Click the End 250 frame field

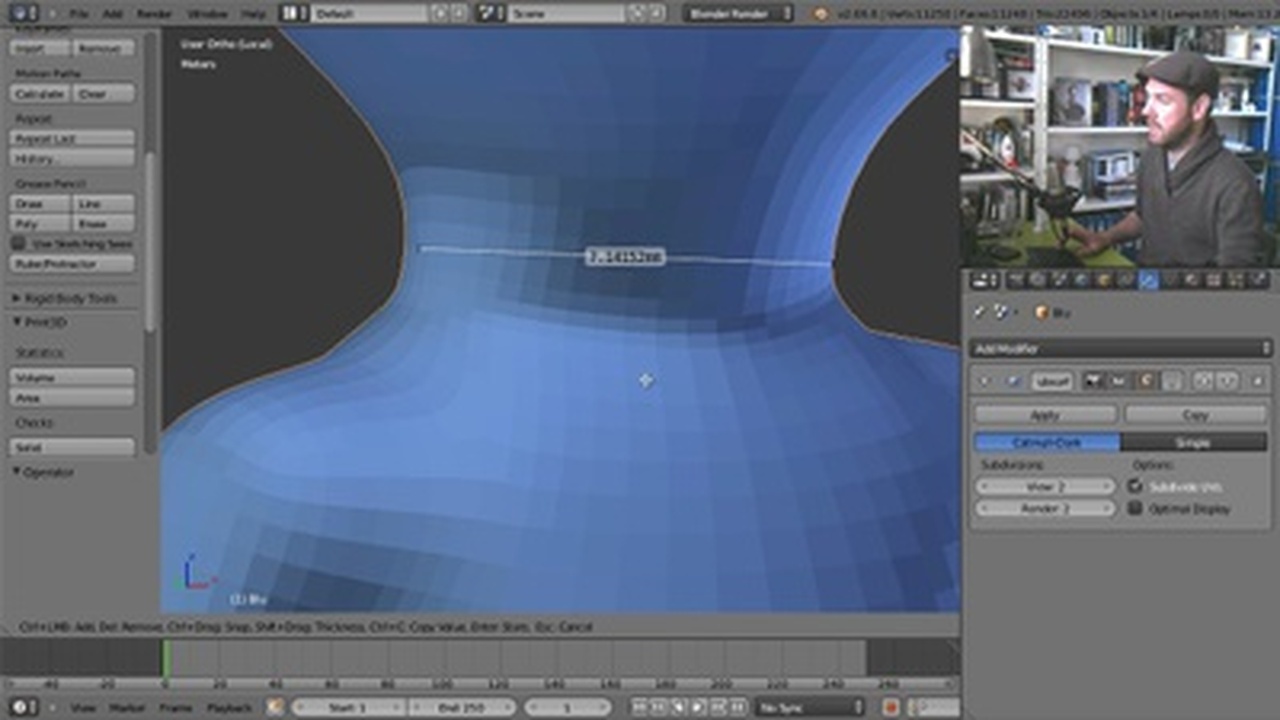[462, 707]
